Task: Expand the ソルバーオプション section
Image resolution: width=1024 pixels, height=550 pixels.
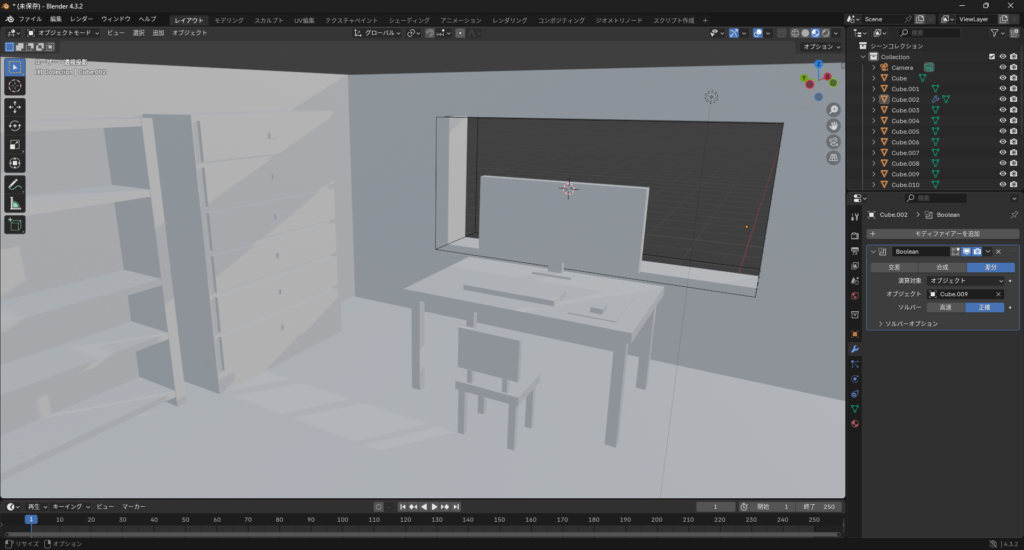Action: 880,324
